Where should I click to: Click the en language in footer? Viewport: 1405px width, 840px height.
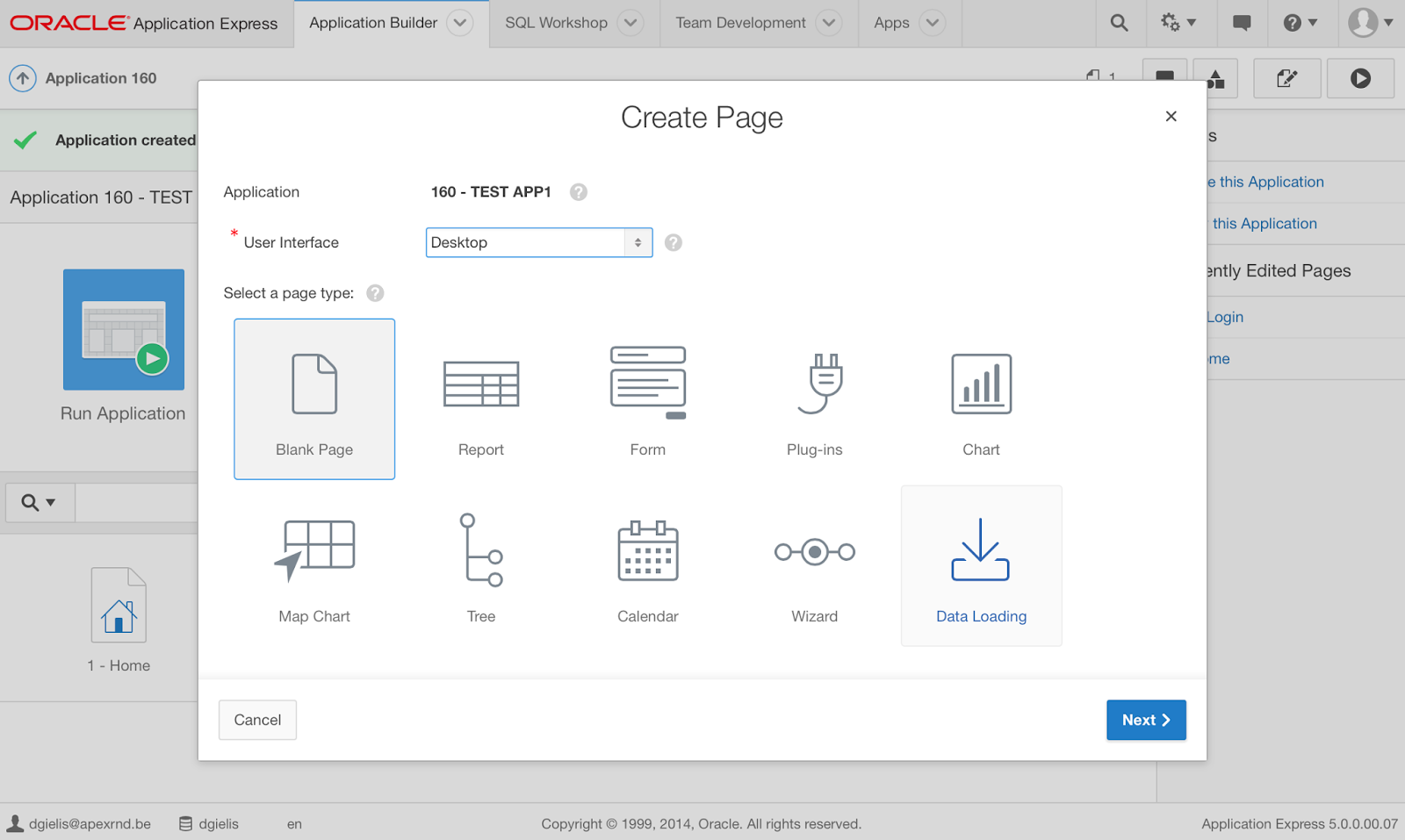point(294,824)
